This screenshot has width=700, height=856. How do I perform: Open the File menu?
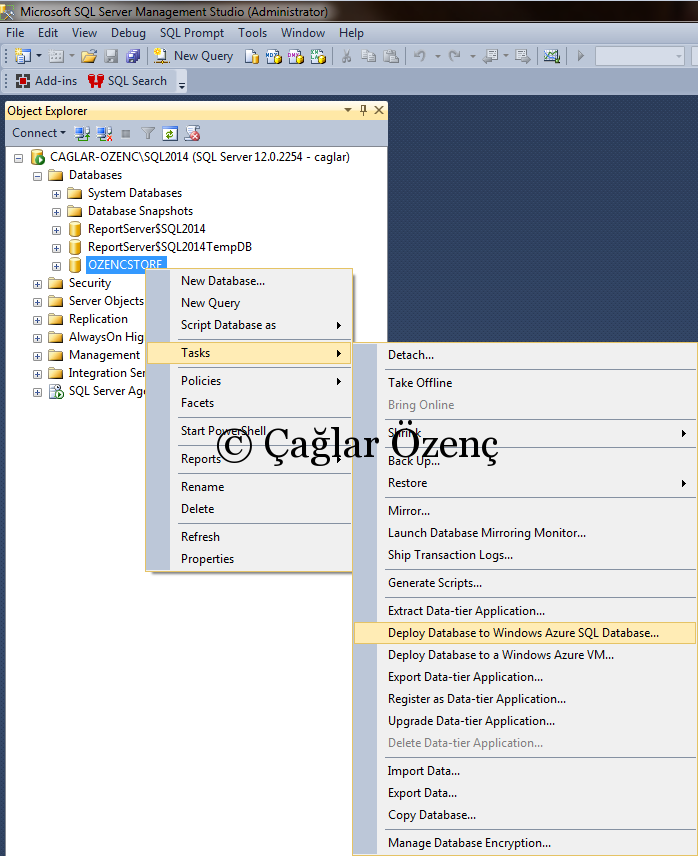point(15,33)
